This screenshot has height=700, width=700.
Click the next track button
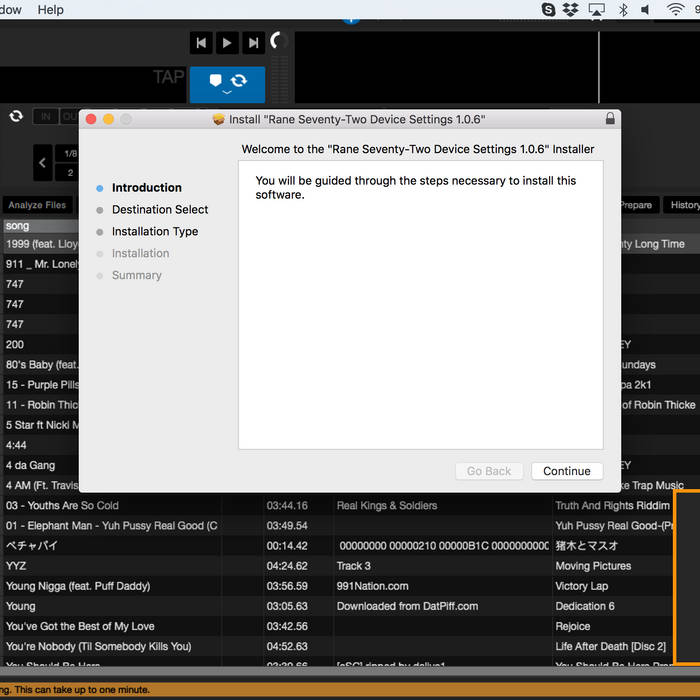(x=253, y=42)
